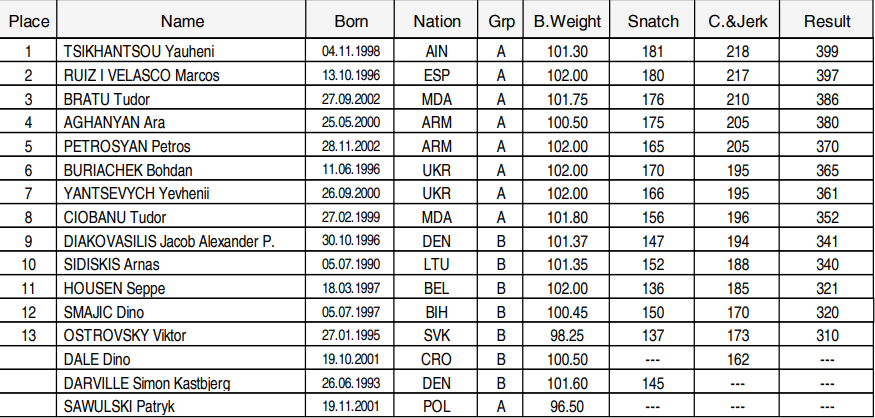This screenshot has height=418, width=875.
Task: Select the C.&Jerk column header
Action: coord(738,21)
